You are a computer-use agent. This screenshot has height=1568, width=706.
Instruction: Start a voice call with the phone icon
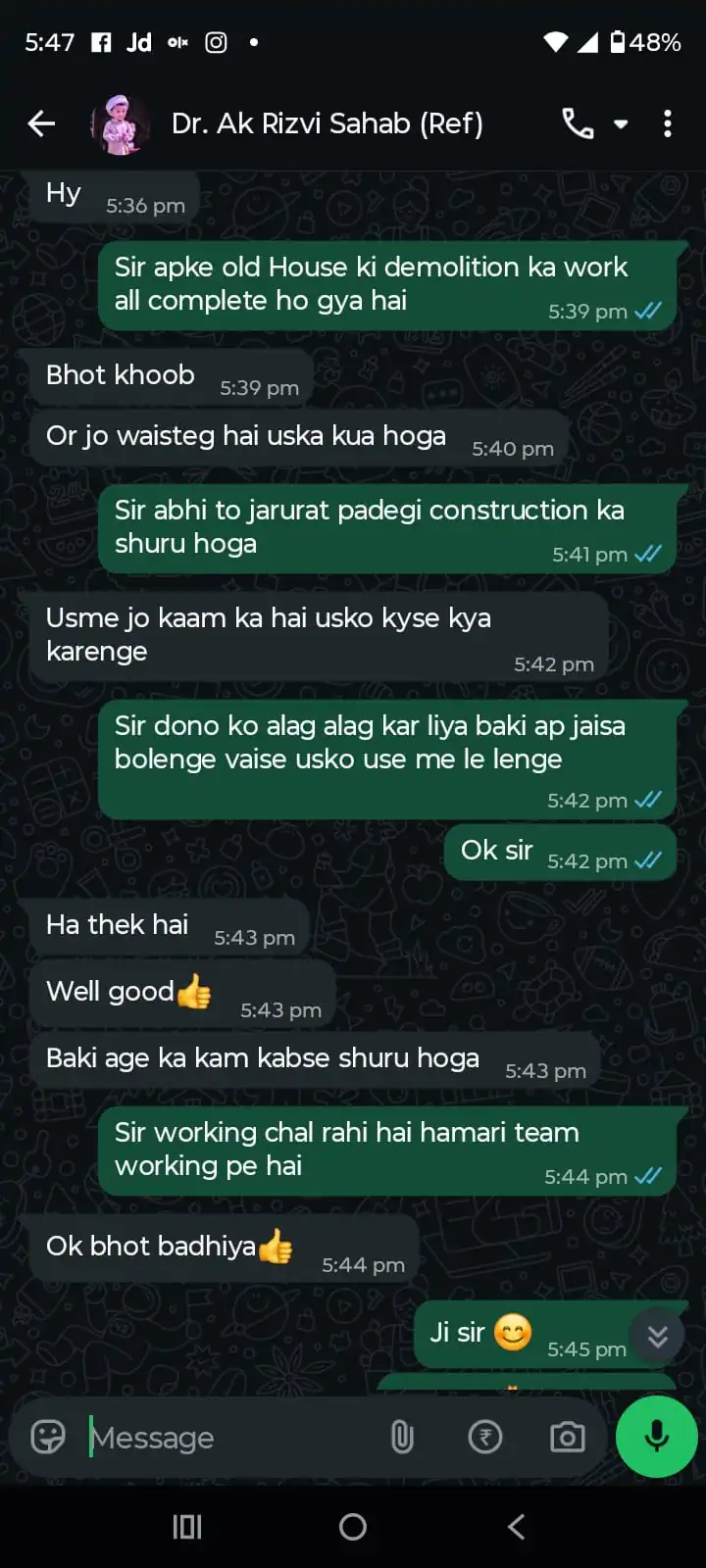point(578,123)
